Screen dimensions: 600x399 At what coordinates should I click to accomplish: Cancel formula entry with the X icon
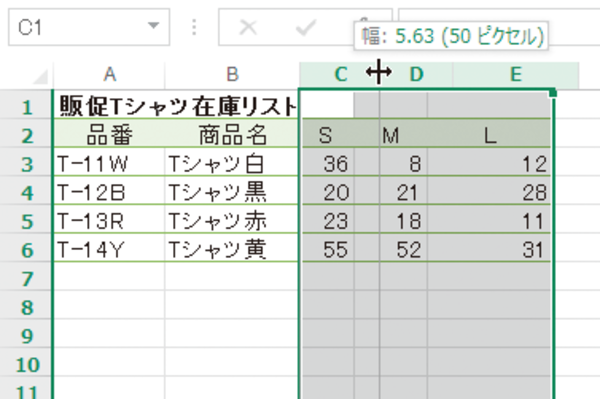pyautogui.click(x=248, y=28)
